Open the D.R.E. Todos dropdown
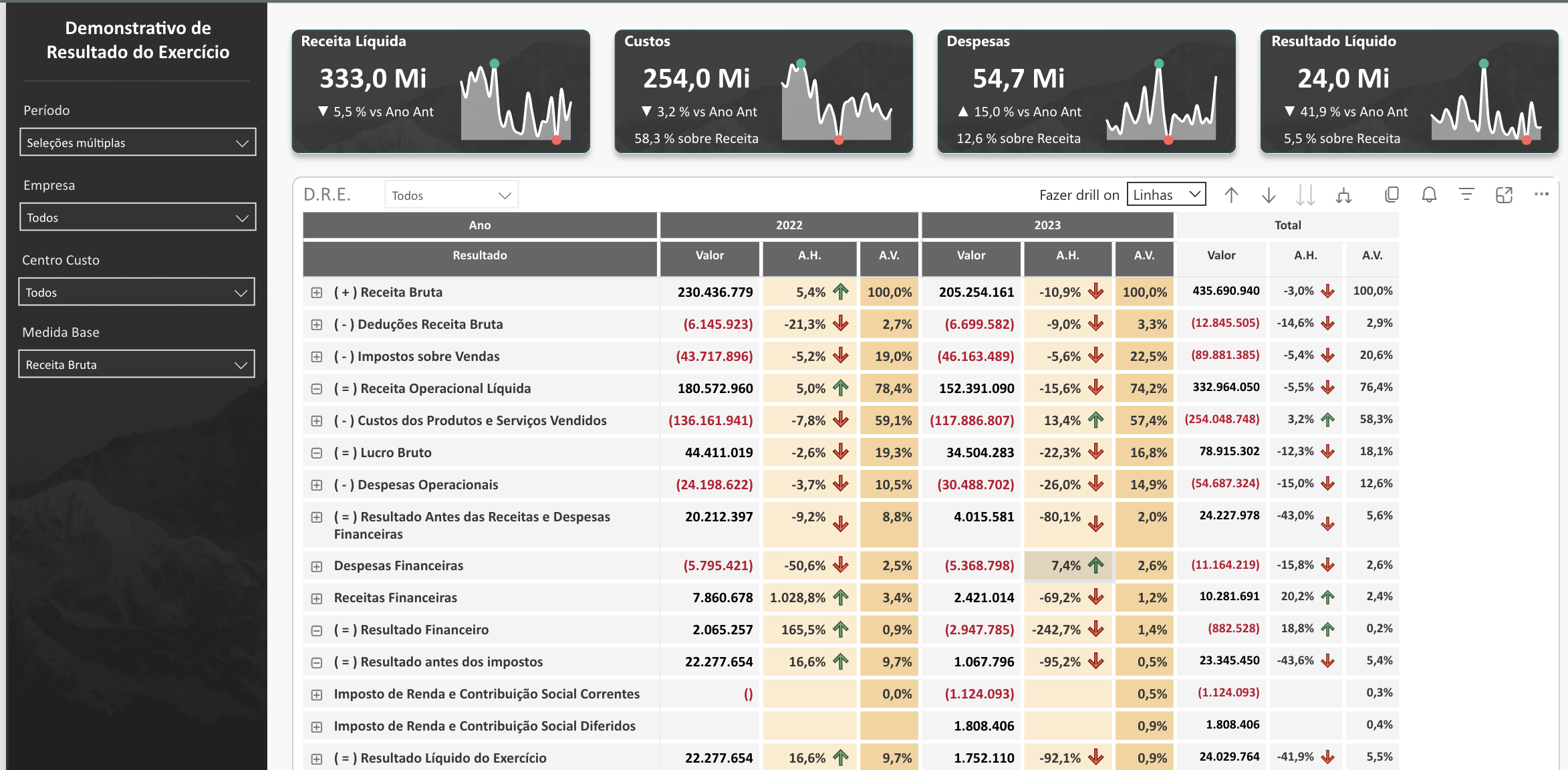Viewport: 1568px width, 770px height. point(451,195)
